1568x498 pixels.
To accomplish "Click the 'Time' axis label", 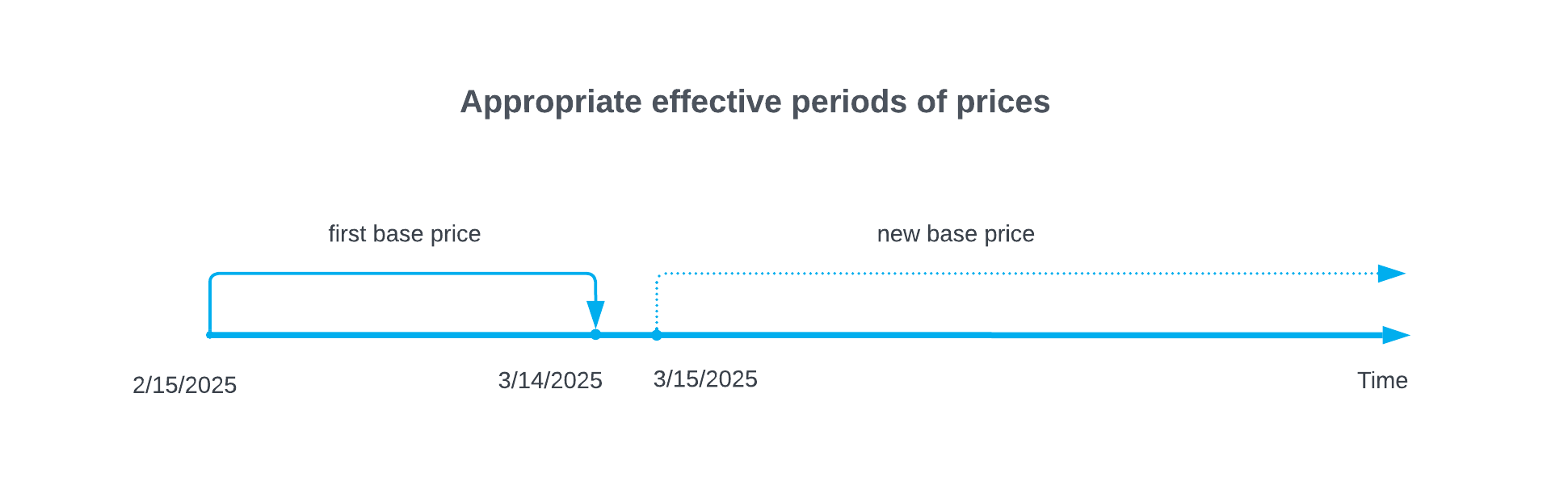I will [1382, 380].
